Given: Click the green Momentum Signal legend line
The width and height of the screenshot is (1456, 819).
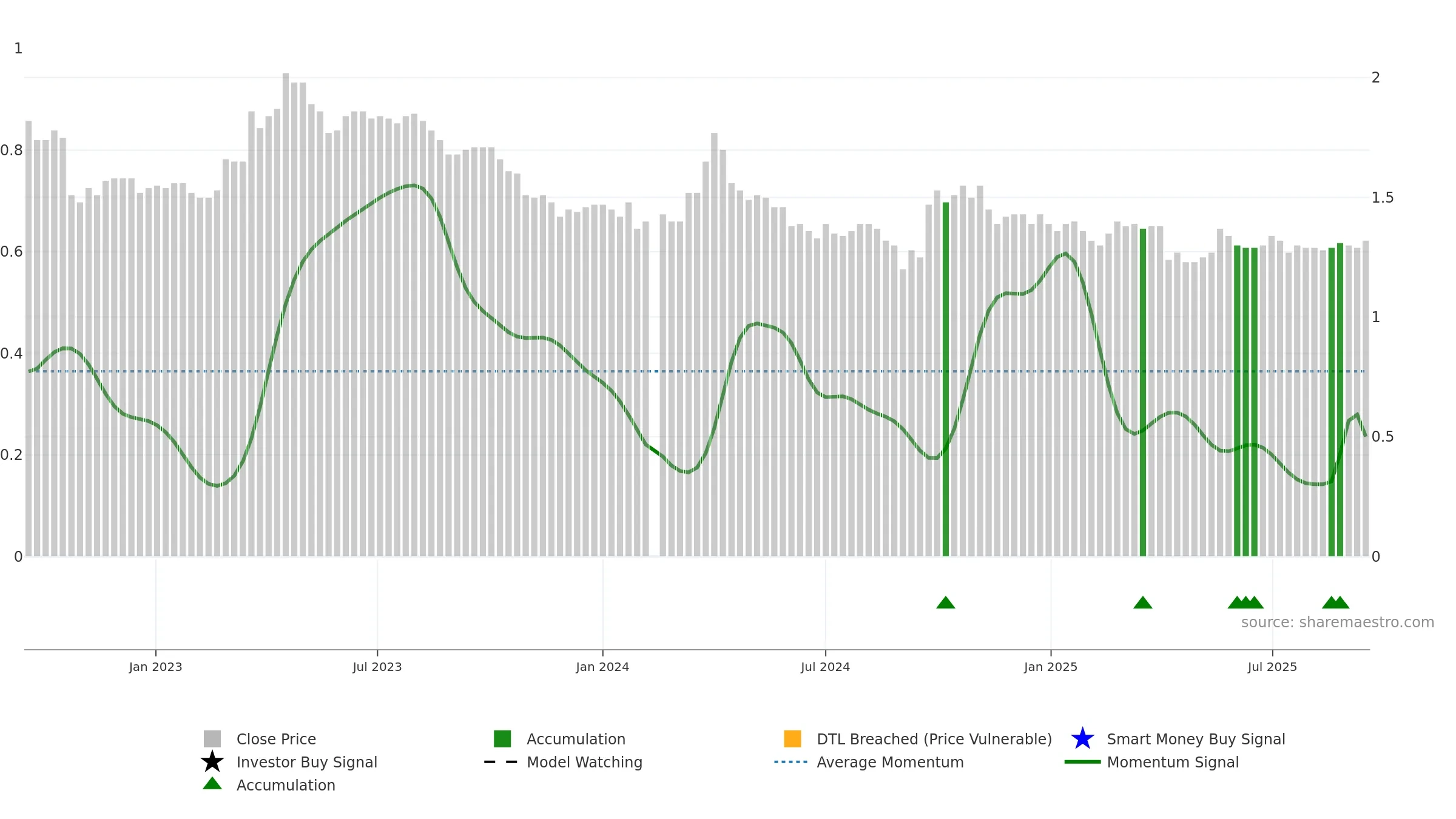Looking at the screenshot, I should pos(1082,762).
